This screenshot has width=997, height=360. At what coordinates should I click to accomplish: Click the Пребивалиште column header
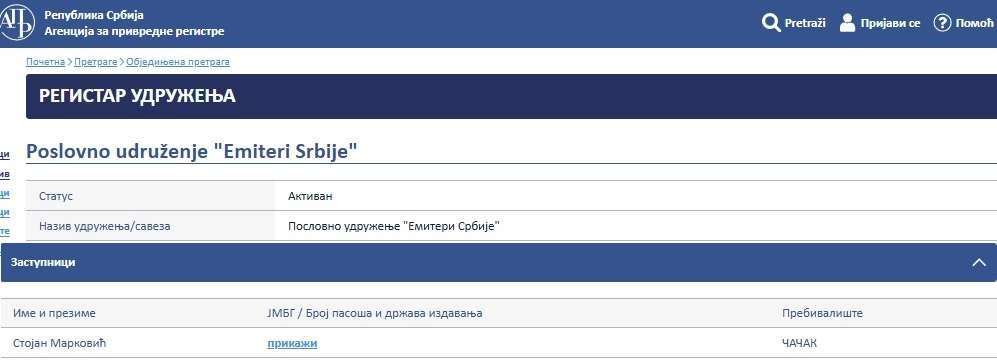[822, 314]
